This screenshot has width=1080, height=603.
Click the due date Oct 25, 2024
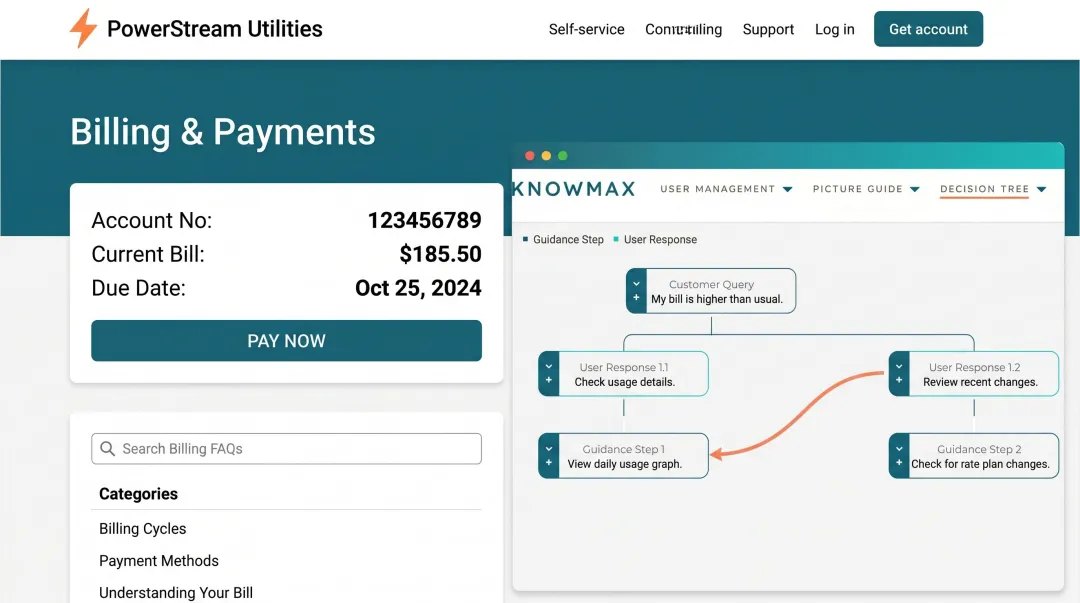(418, 288)
